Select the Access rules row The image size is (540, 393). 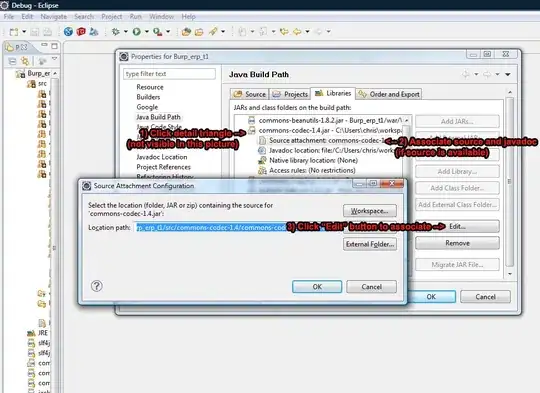tap(307, 170)
